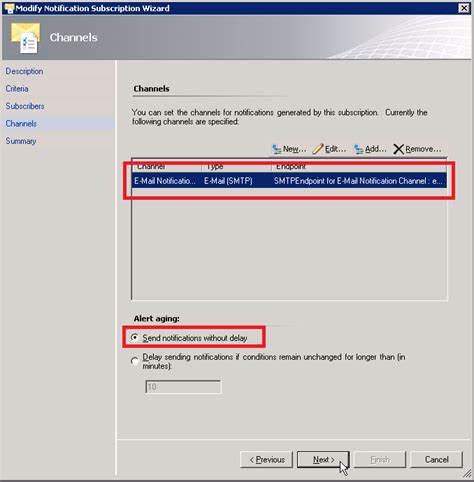This screenshot has width=474, height=482.
Task: Open the Description wizard step
Action: pos(24,71)
